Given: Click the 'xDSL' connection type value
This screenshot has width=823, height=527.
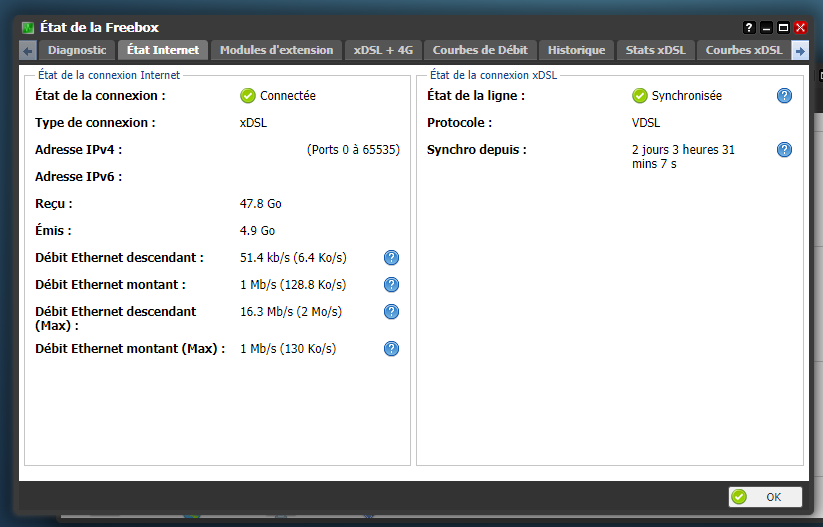Looking at the screenshot, I should (x=254, y=123).
